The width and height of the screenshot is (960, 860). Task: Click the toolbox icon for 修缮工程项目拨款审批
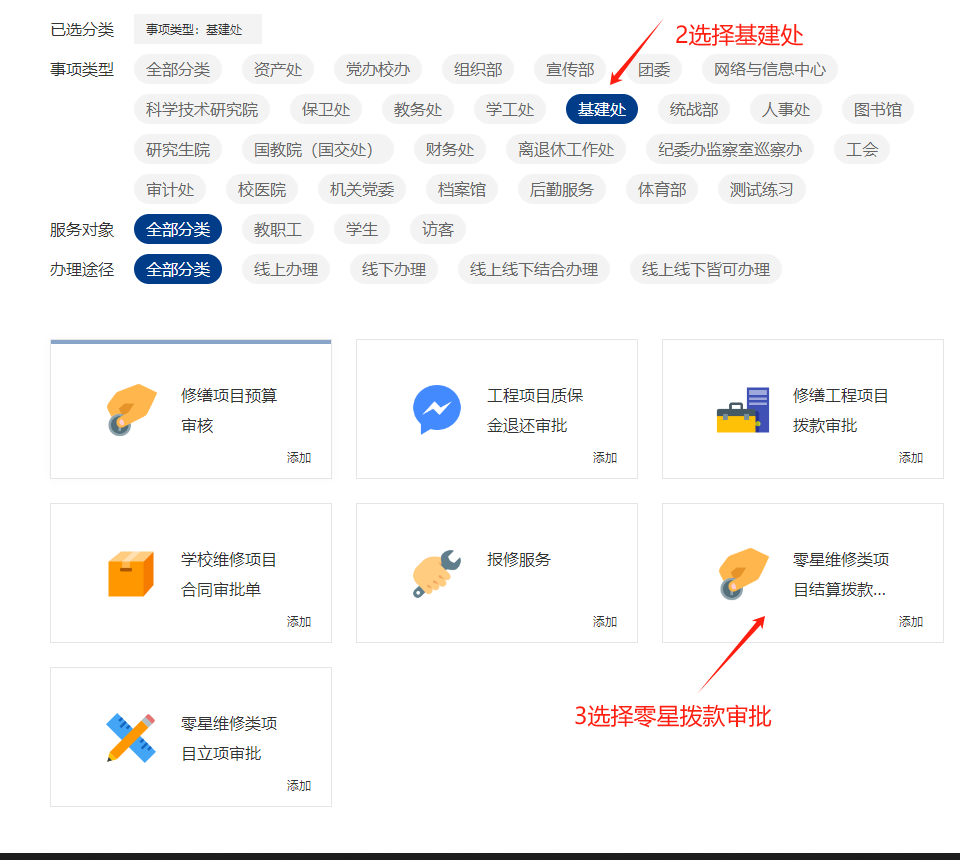tap(743, 410)
